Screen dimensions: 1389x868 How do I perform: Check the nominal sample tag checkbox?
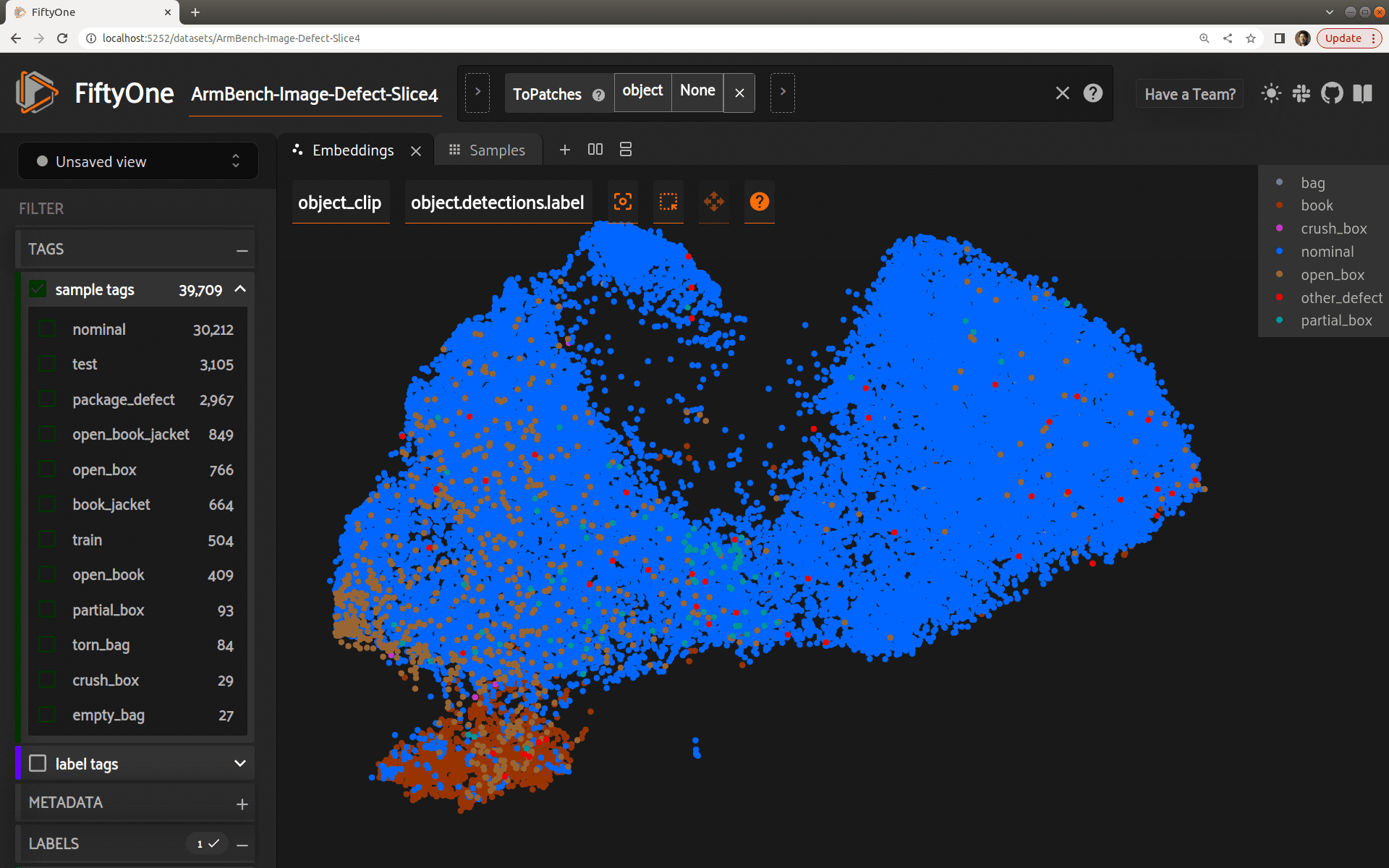[x=48, y=330]
